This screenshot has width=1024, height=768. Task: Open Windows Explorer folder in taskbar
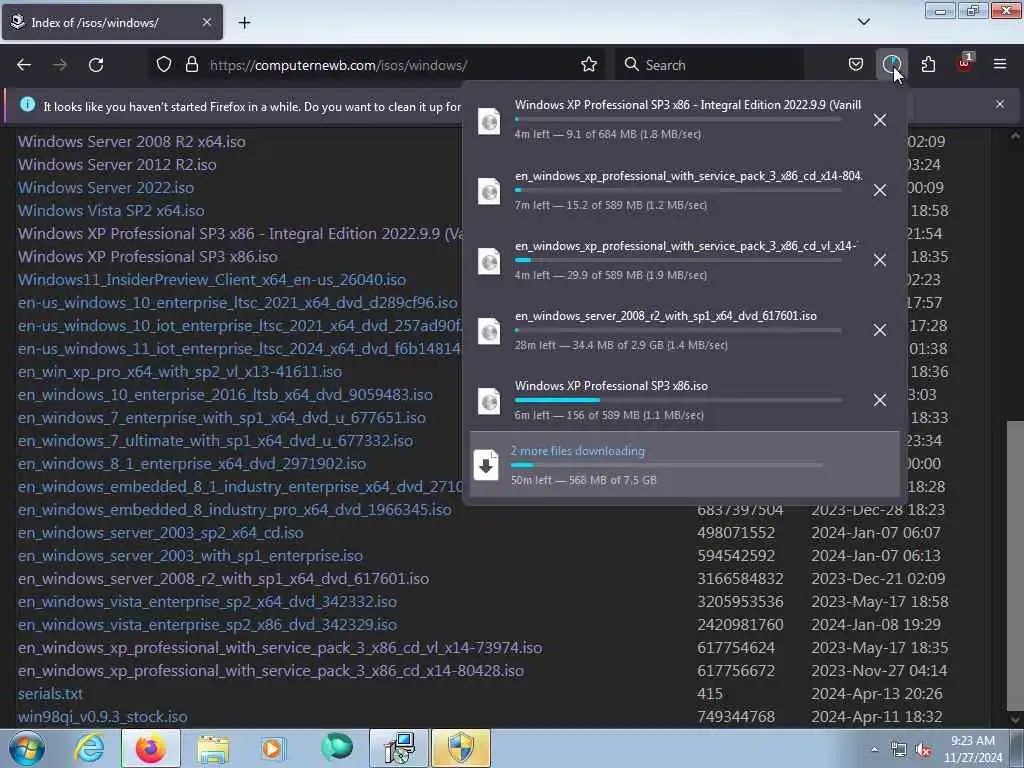point(213,748)
